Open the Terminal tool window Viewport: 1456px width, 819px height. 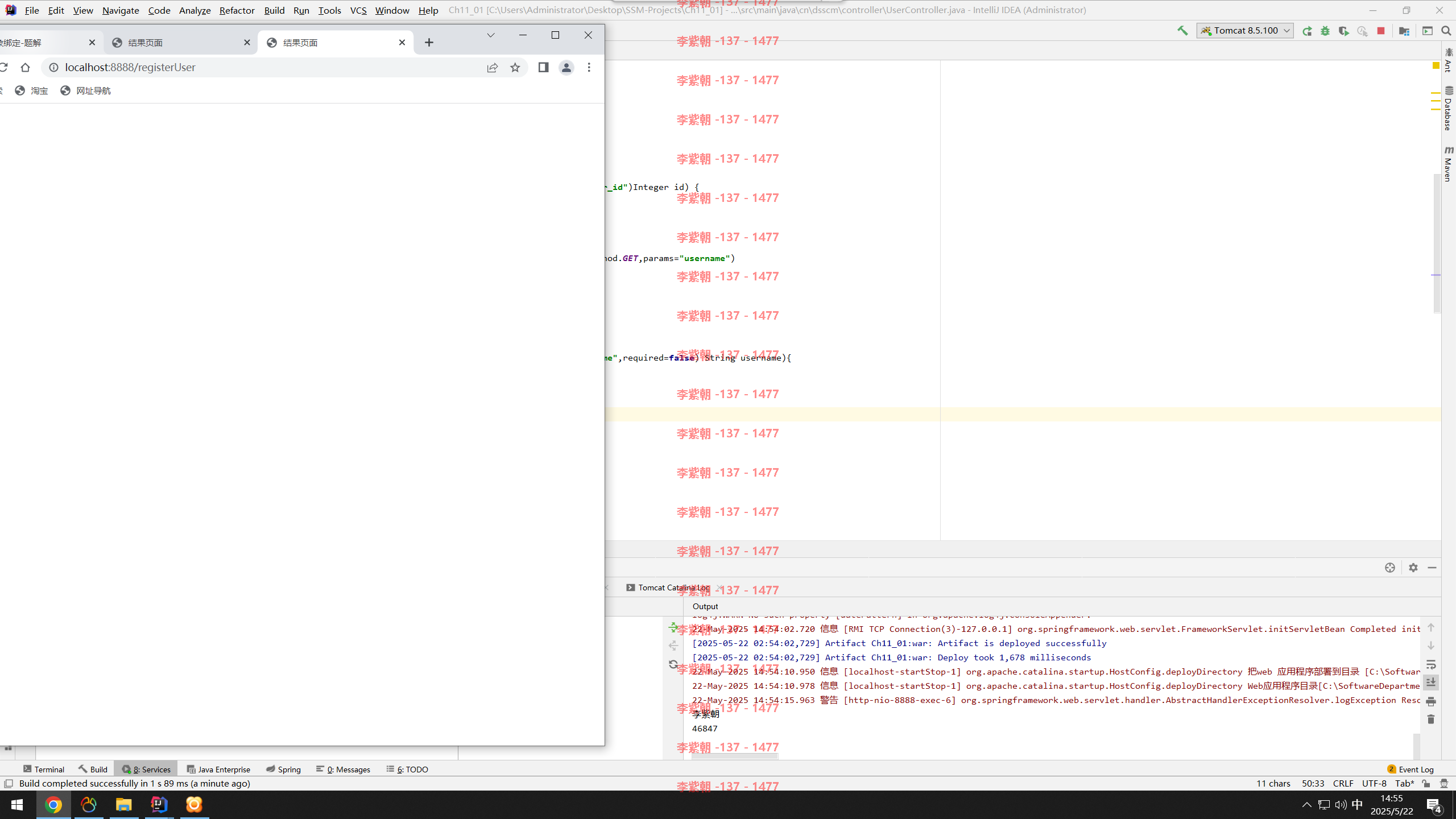pyautogui.click(x=44, y=769)
